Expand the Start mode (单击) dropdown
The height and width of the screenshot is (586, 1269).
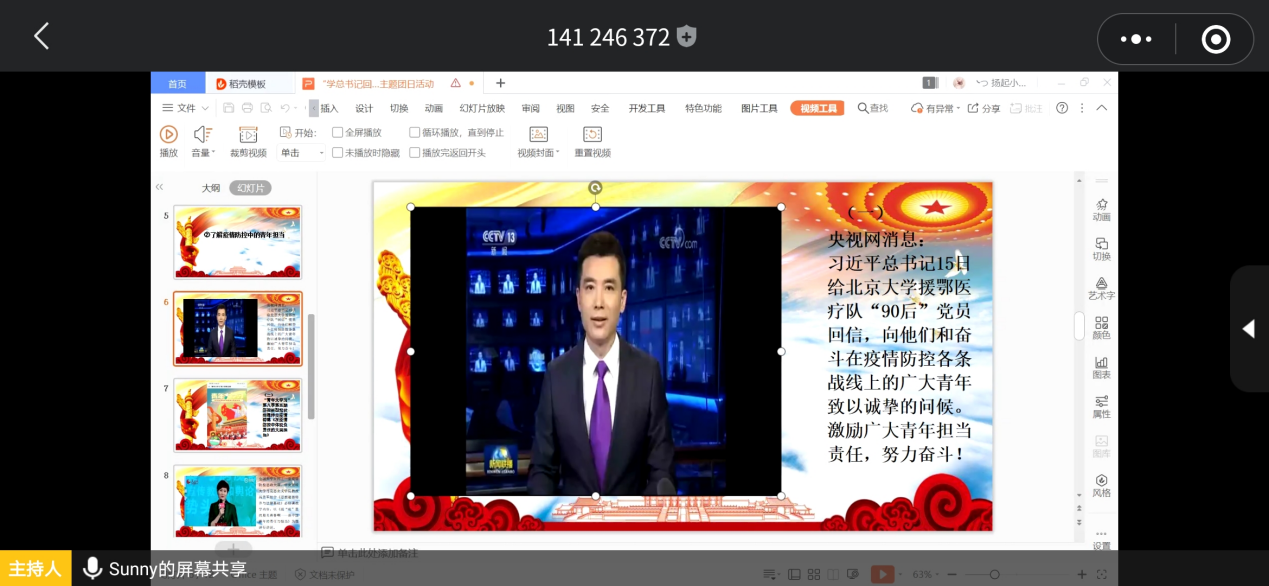(x=321, y=153)
